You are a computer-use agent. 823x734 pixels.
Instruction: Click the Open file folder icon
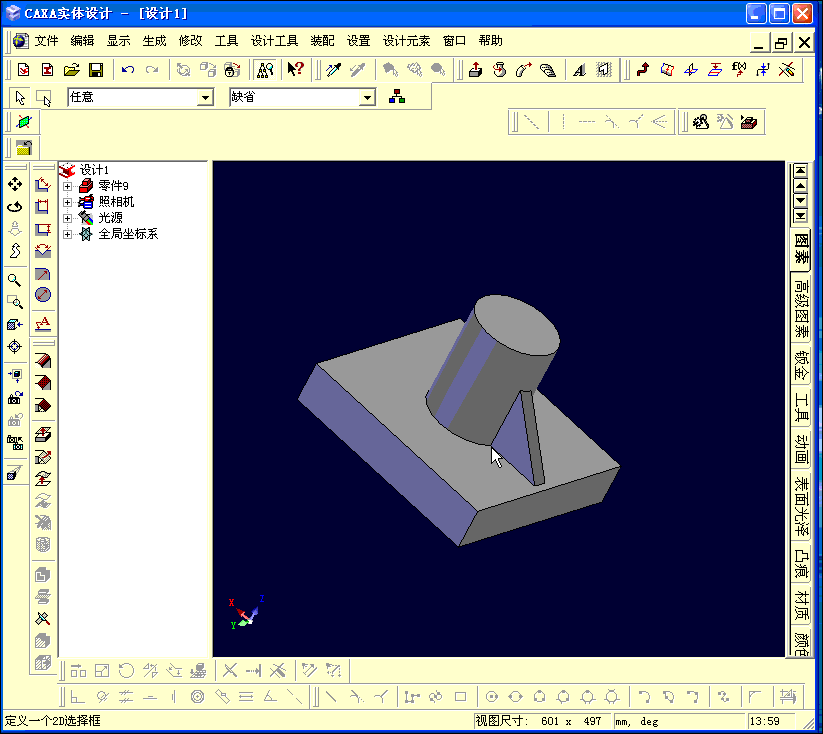pyautogui.click(x=72, y=70)
